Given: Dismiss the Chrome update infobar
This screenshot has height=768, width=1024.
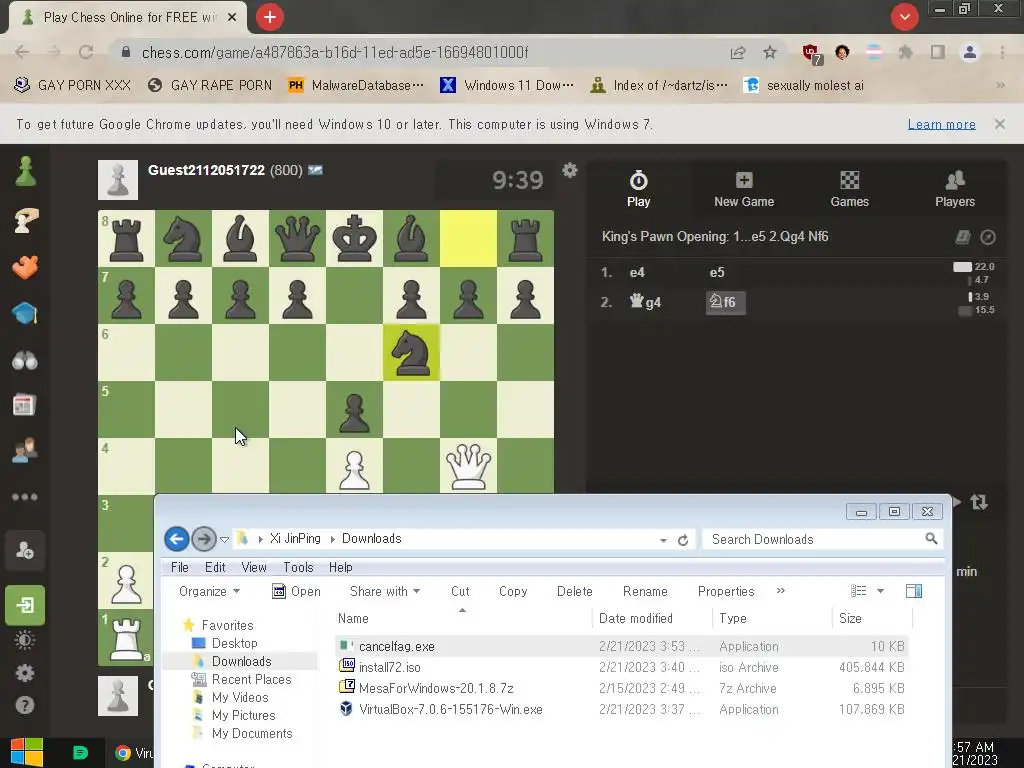Looking at the screenshot, I should point(1000,124).
